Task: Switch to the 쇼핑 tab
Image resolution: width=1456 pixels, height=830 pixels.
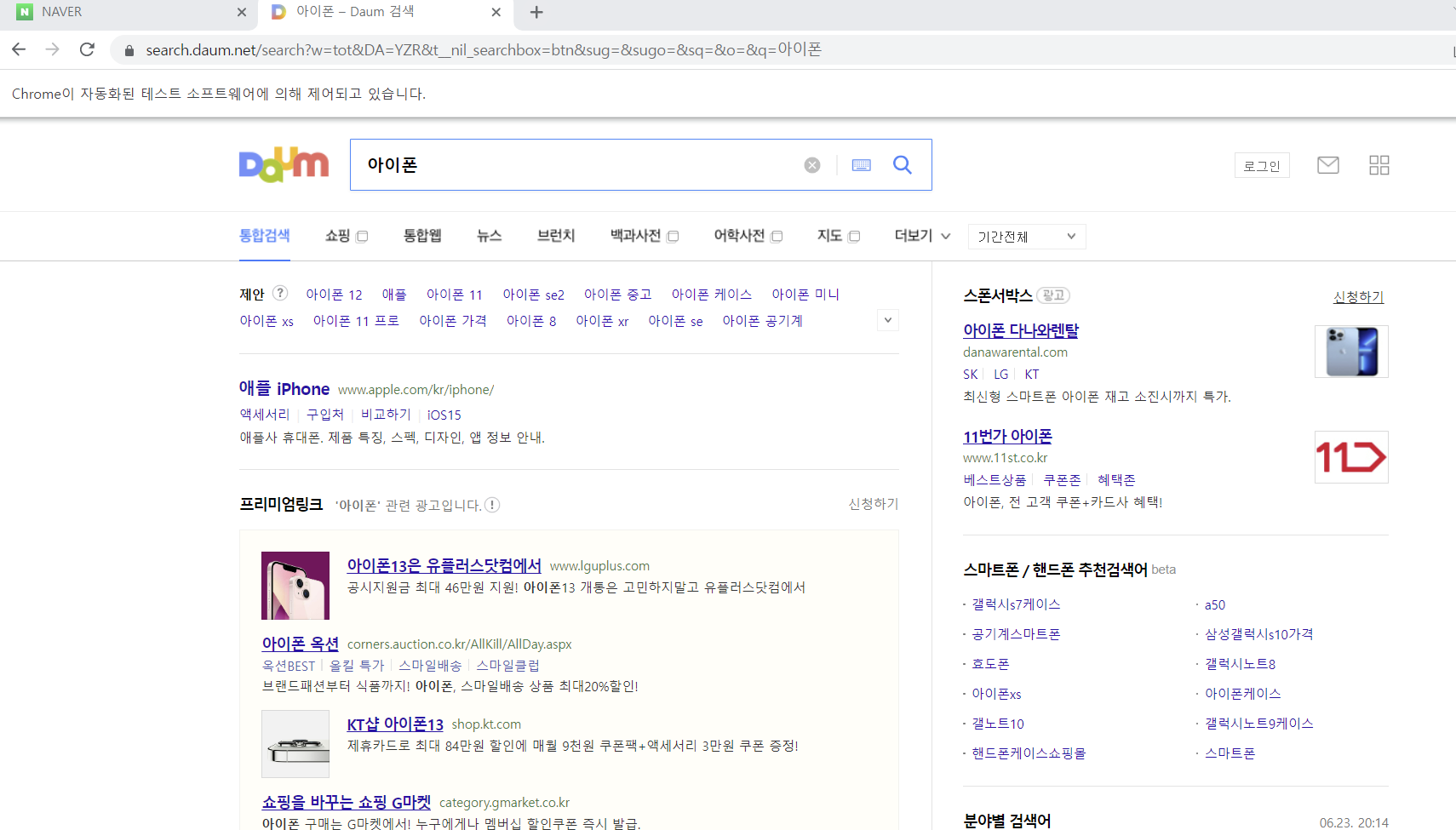Action: [338, 236]
